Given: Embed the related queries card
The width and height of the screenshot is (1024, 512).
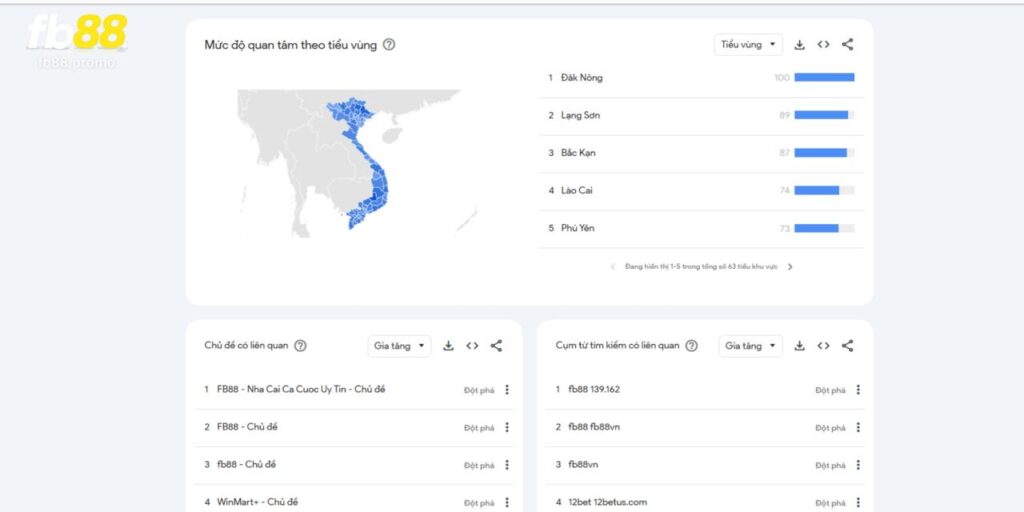Looking at the screenshot, I should (x=824, y=346).
